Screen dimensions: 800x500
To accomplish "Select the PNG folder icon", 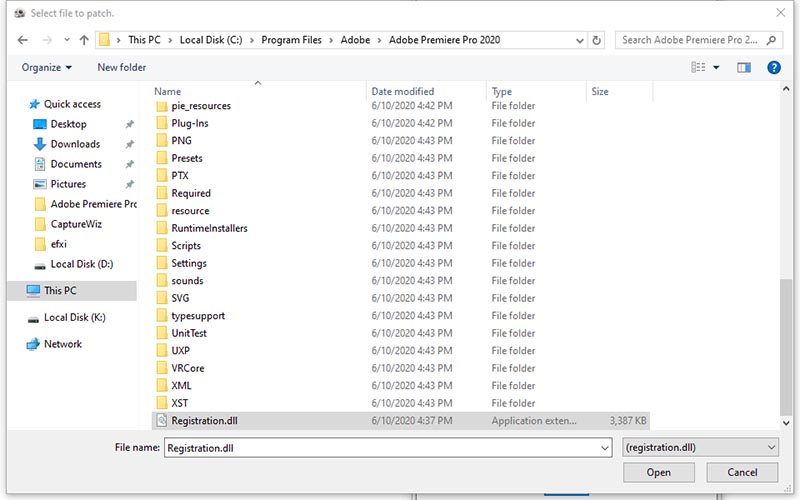I will 162,140.
